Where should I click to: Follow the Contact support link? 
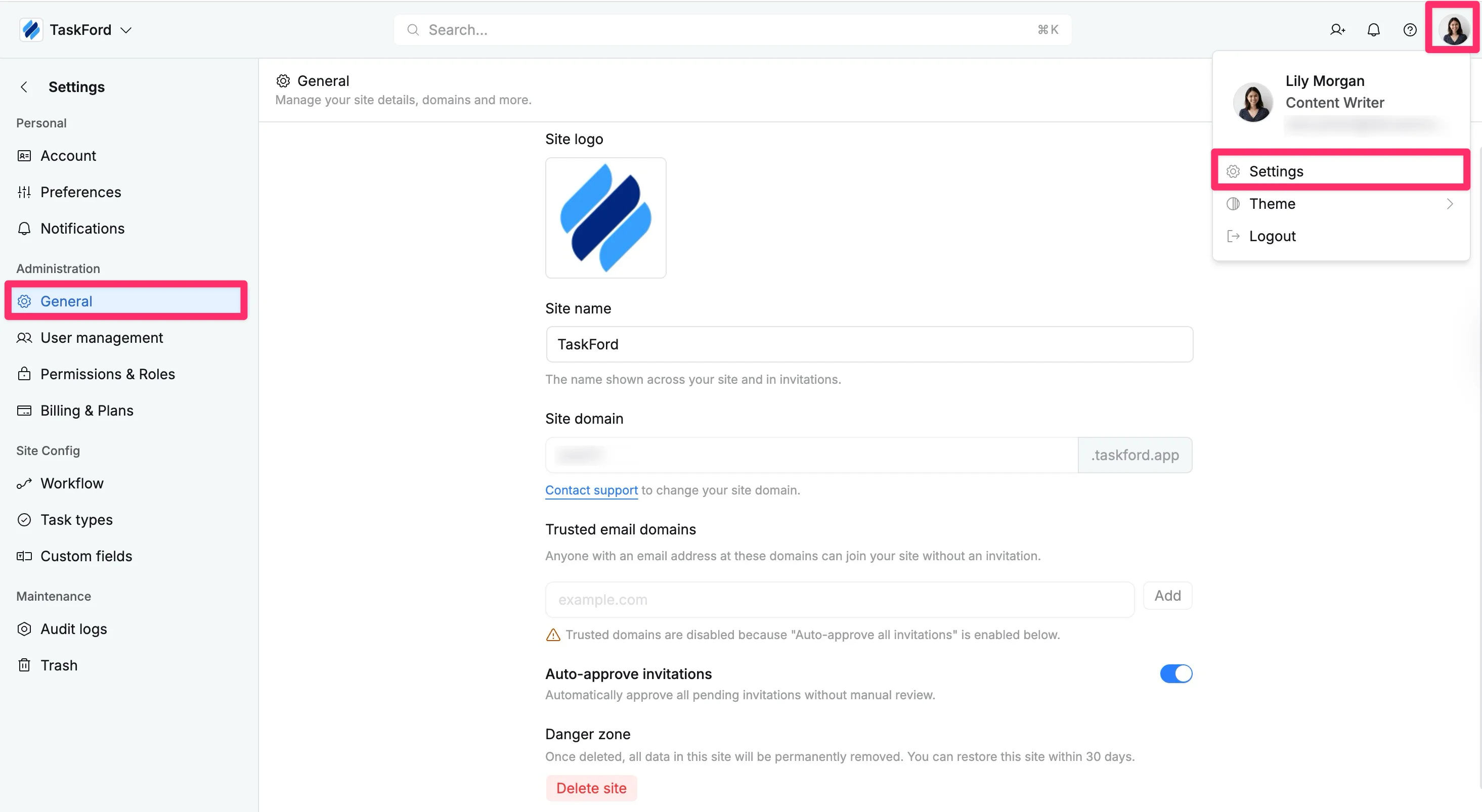pyautogui.click(x=591, y=490)
